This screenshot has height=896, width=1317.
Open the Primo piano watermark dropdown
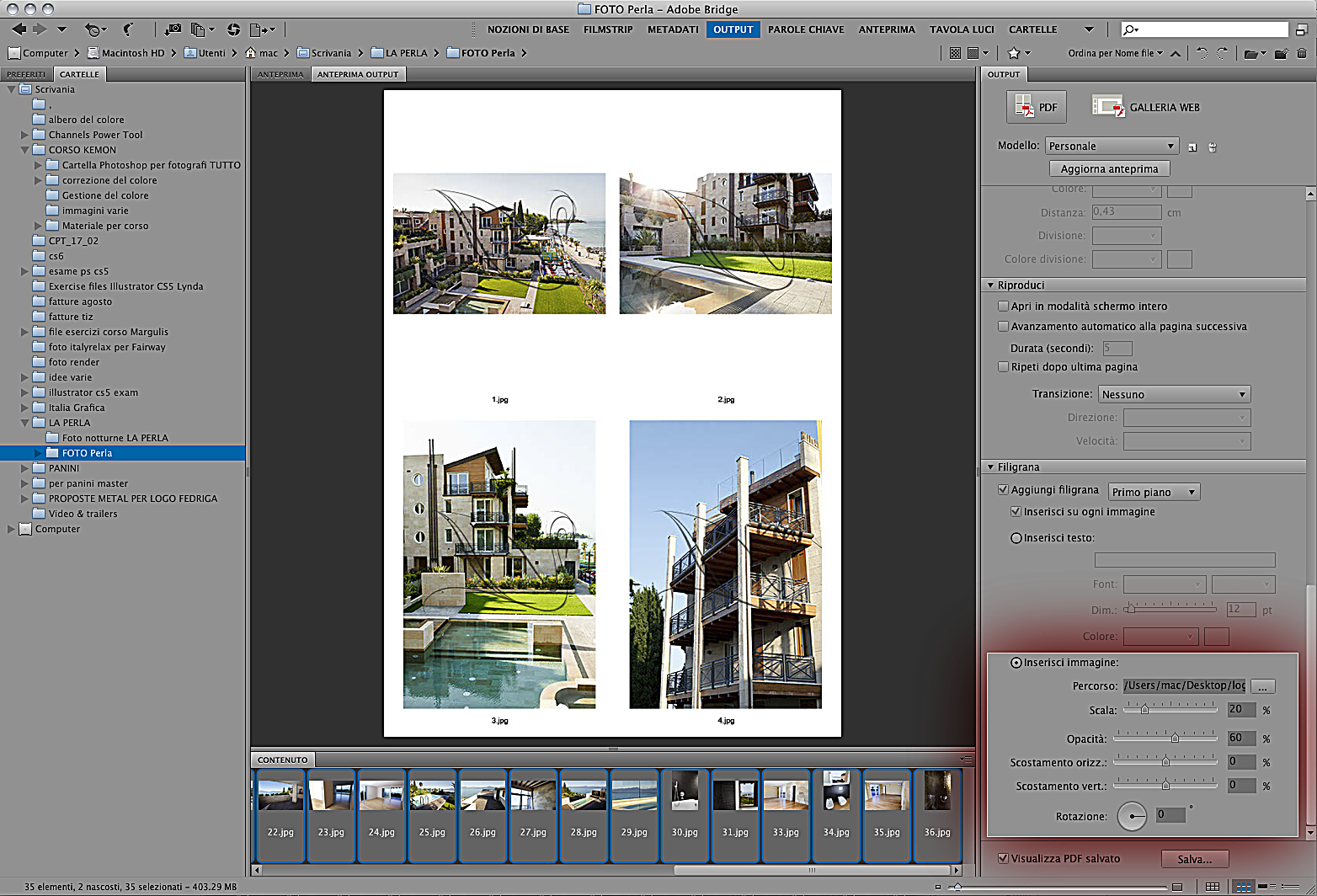tap(1154, 492)
